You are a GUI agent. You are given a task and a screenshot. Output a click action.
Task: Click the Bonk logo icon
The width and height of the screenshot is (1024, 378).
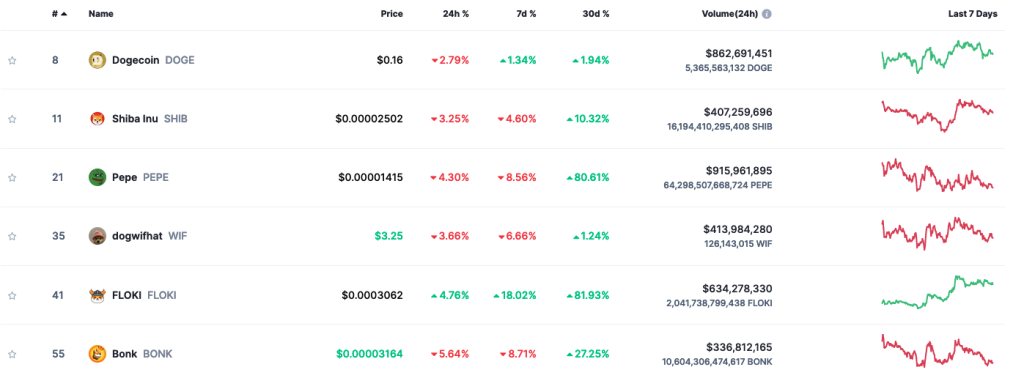97,354
